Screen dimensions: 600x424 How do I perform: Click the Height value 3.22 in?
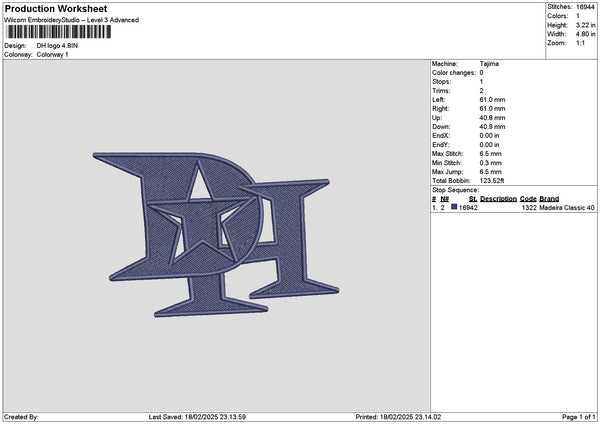coord(585,25)
